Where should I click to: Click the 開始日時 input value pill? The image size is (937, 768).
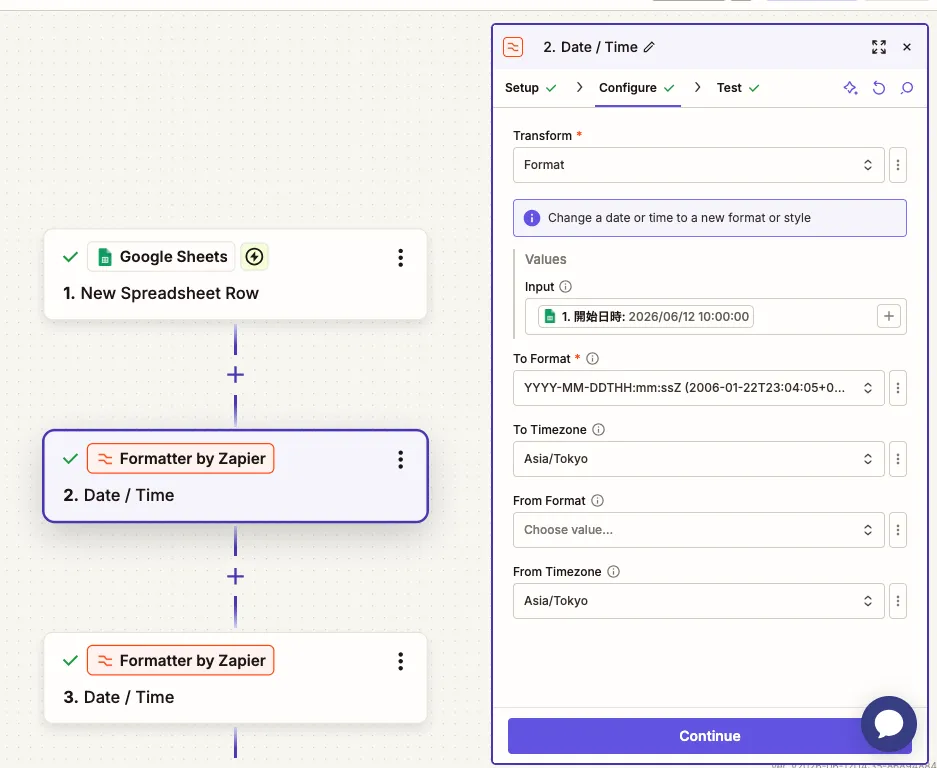[645, 316]
